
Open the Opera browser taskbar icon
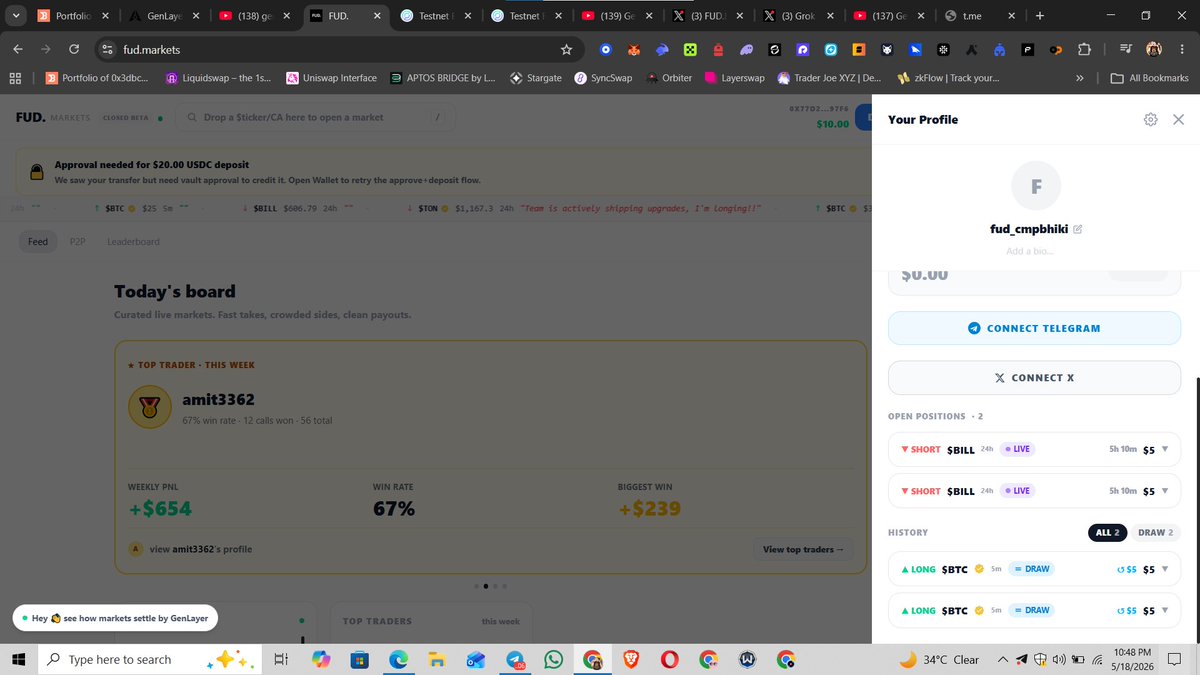(x=669, y=659)
